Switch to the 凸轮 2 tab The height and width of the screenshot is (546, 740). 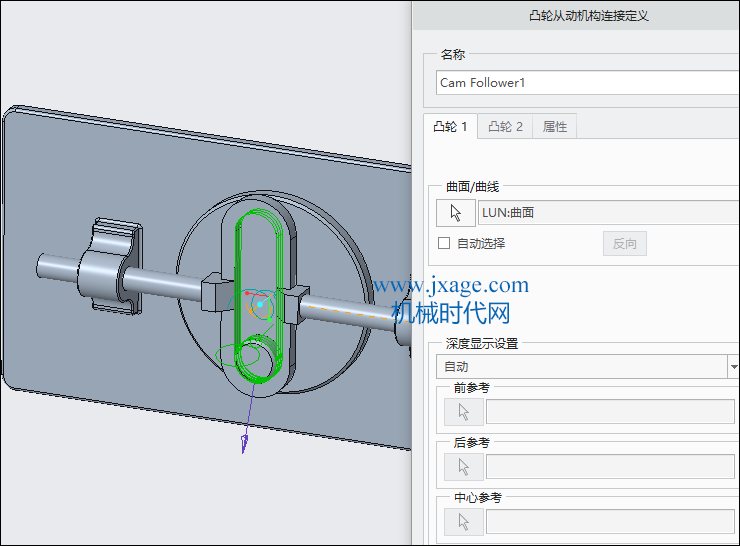(505, 126)
